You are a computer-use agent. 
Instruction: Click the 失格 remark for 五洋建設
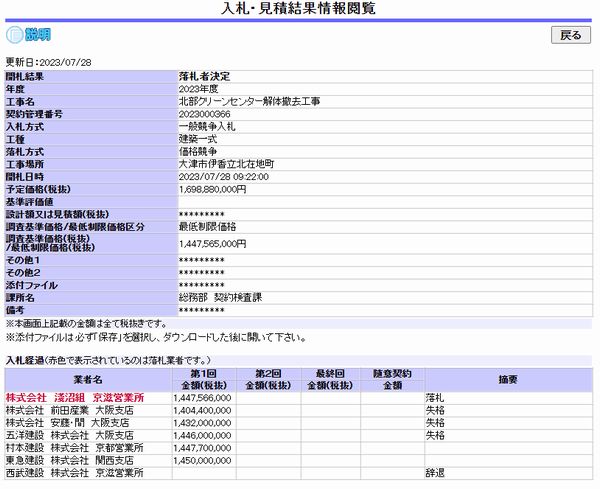pyautogui.click(x=435, y=435)
